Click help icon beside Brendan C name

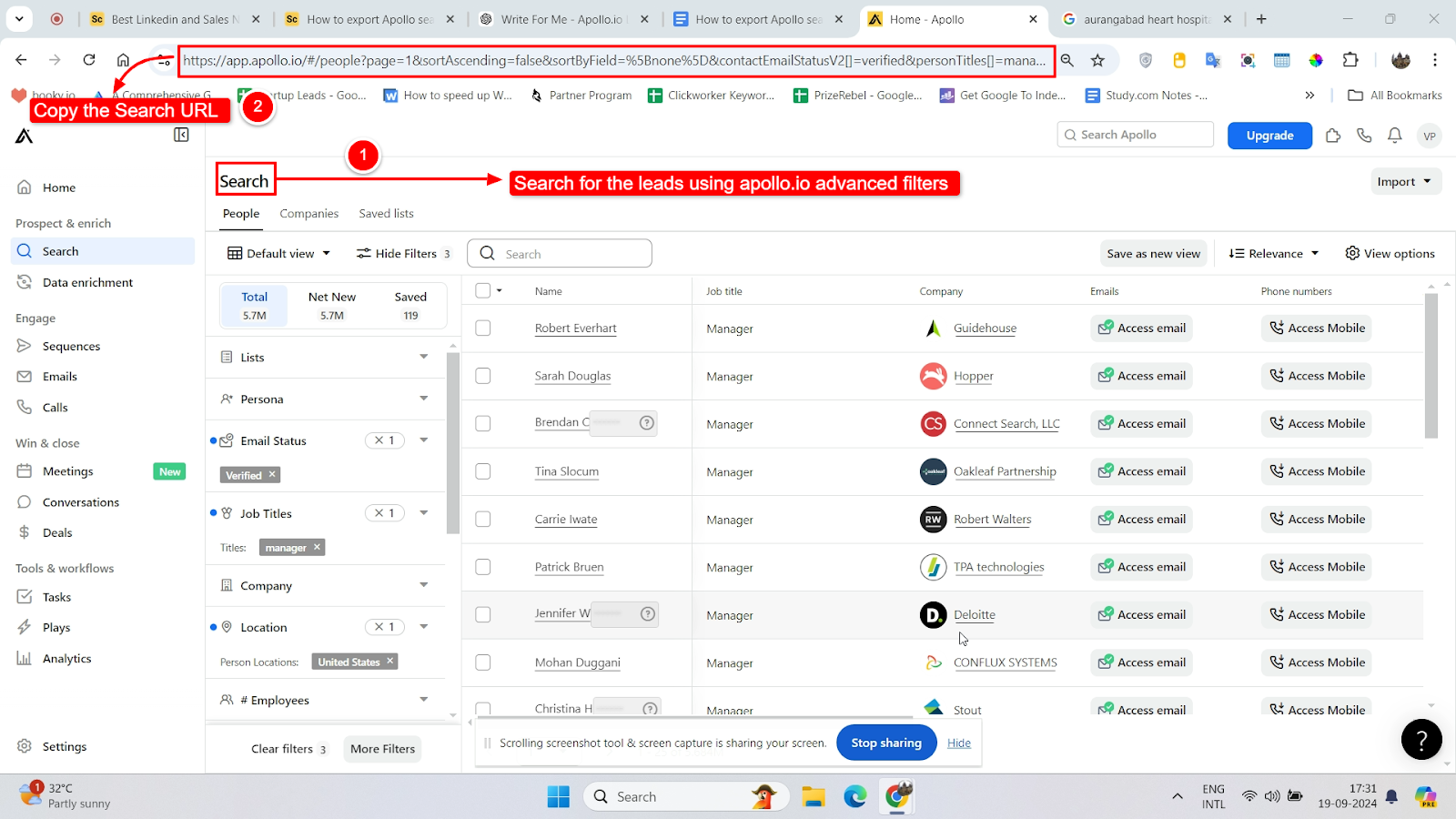(x=647, y=423)
